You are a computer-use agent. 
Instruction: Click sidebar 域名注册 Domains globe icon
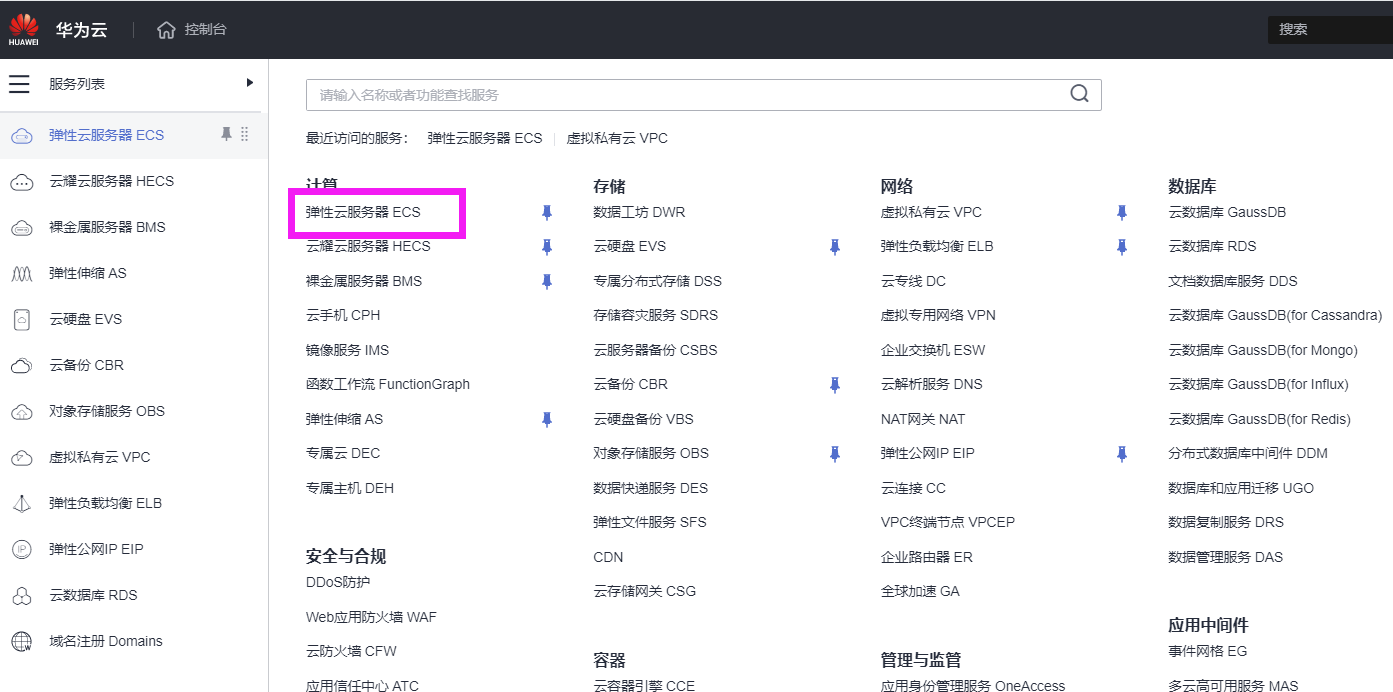click(x=21, y=642)
